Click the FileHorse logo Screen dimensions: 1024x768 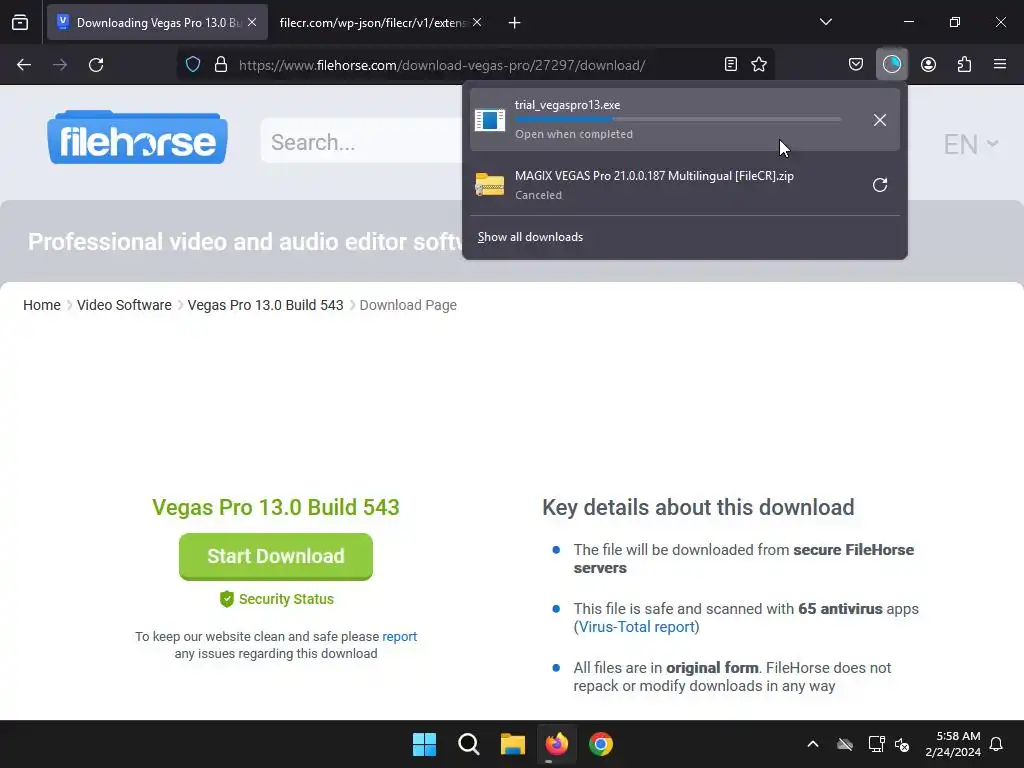point(137,137)
